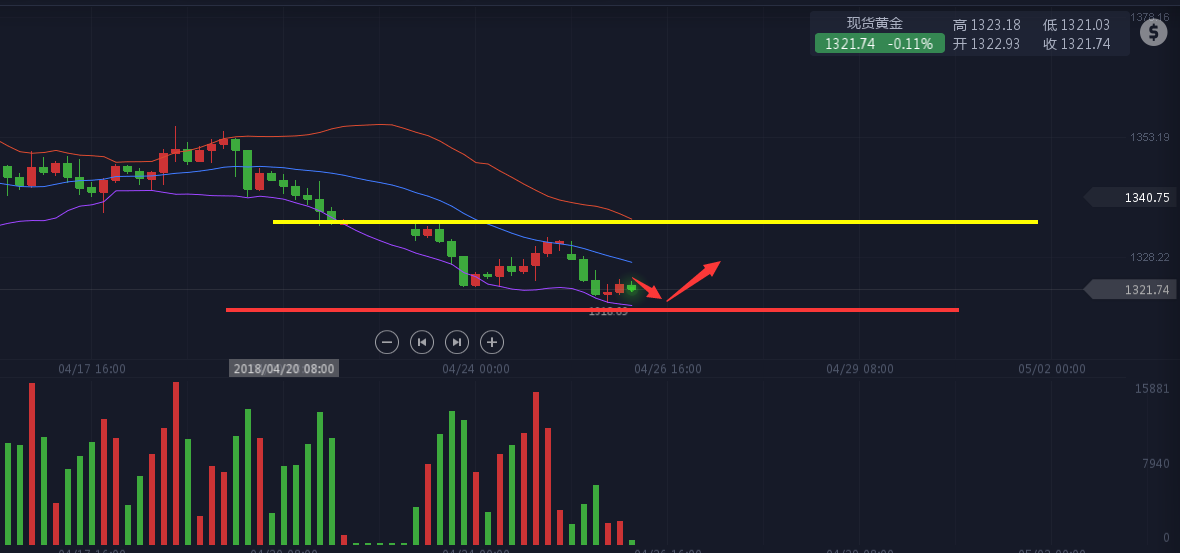The image size is (1180, 553).
Task: Click the green 1321.74 -0.11% price badge
Action: [x=879, y=44]
